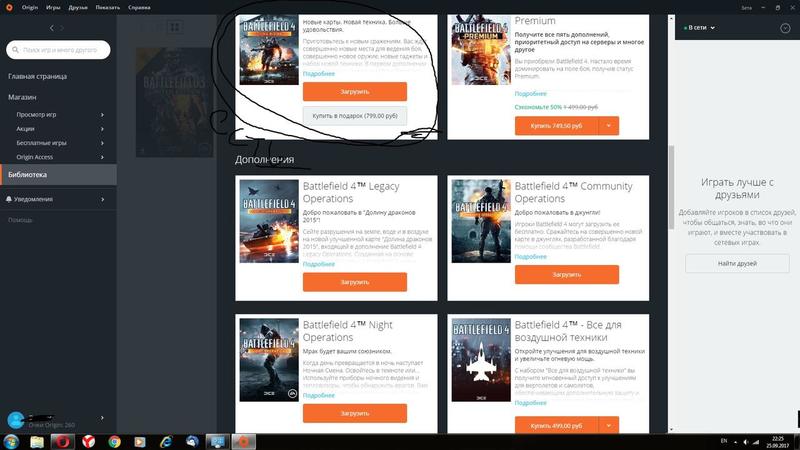This screenshot has height=450, width=800.
Task: Open Google Chrome from the taskbar
Action: pos(114,442)
